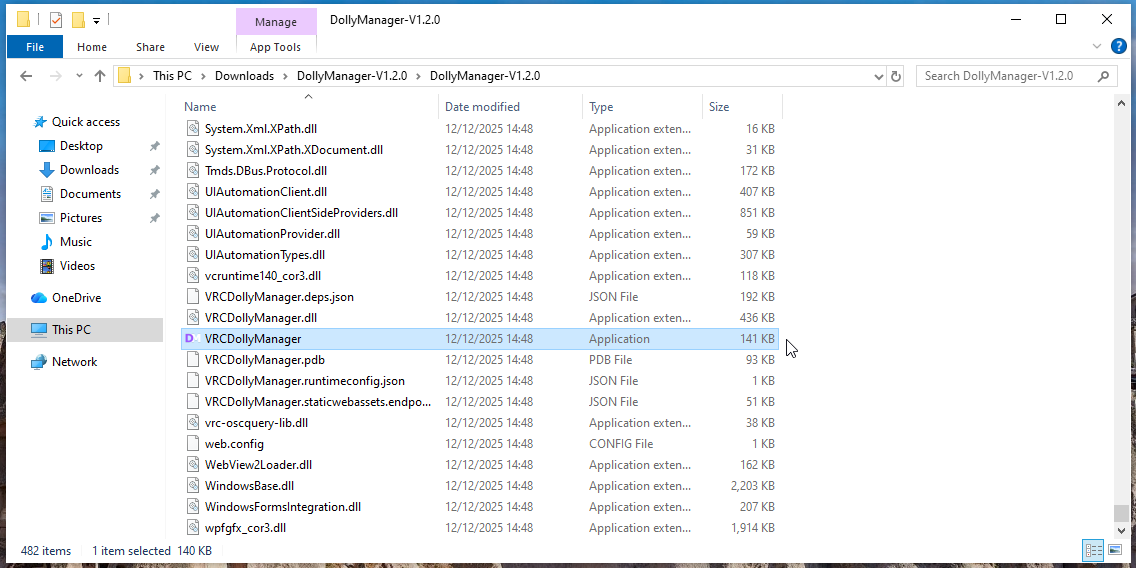
Task: Click the vertical scrollbar thumb
Action: pos(1121,513)
